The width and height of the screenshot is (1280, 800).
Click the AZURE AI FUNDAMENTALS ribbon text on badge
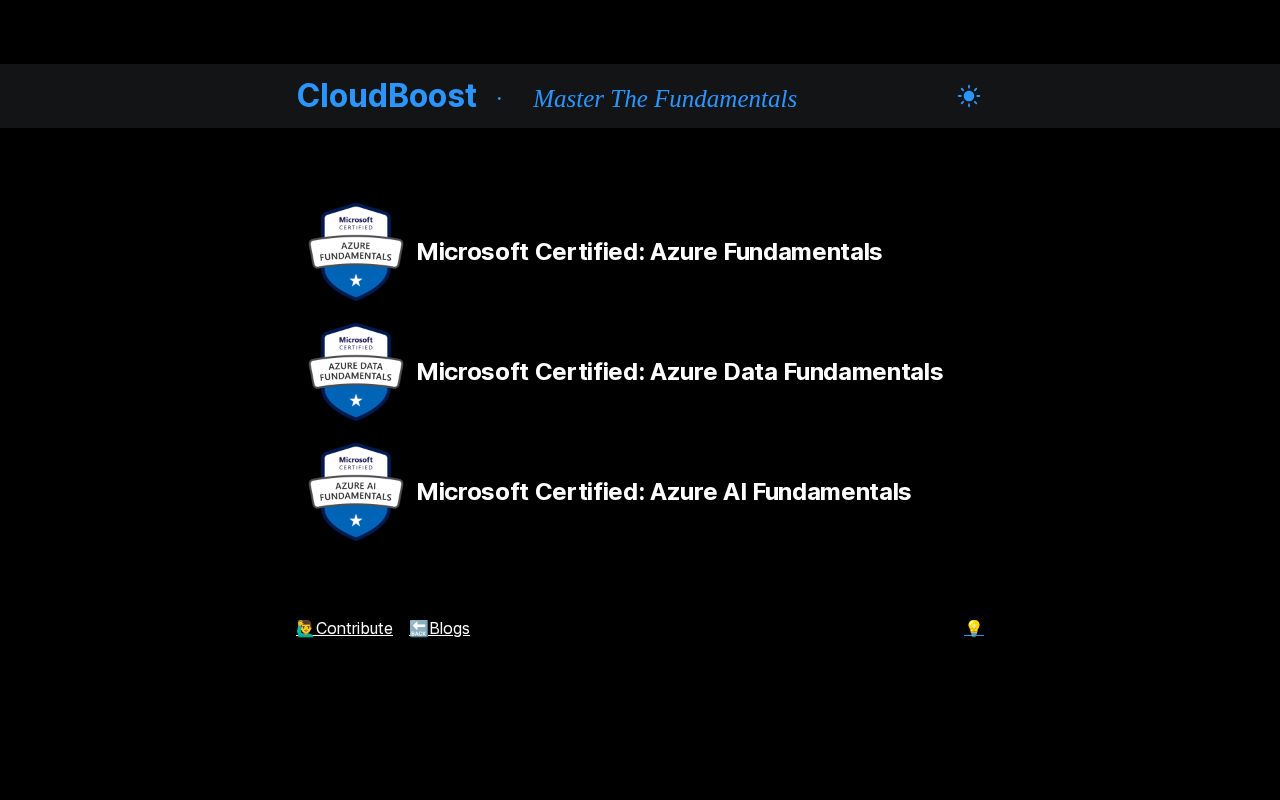point(356,491)
